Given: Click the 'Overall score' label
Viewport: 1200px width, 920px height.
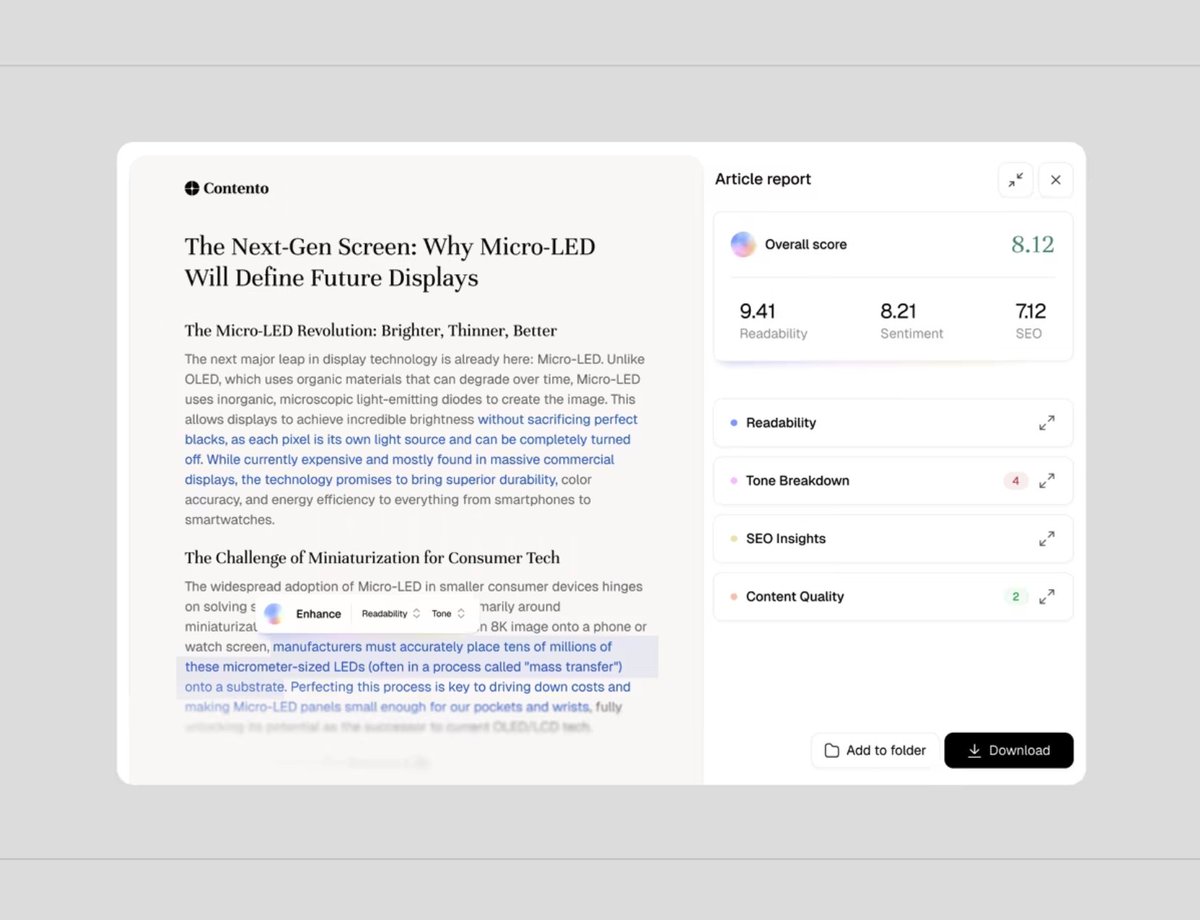Looking at the screenshot, I should [x=806, y=244].
